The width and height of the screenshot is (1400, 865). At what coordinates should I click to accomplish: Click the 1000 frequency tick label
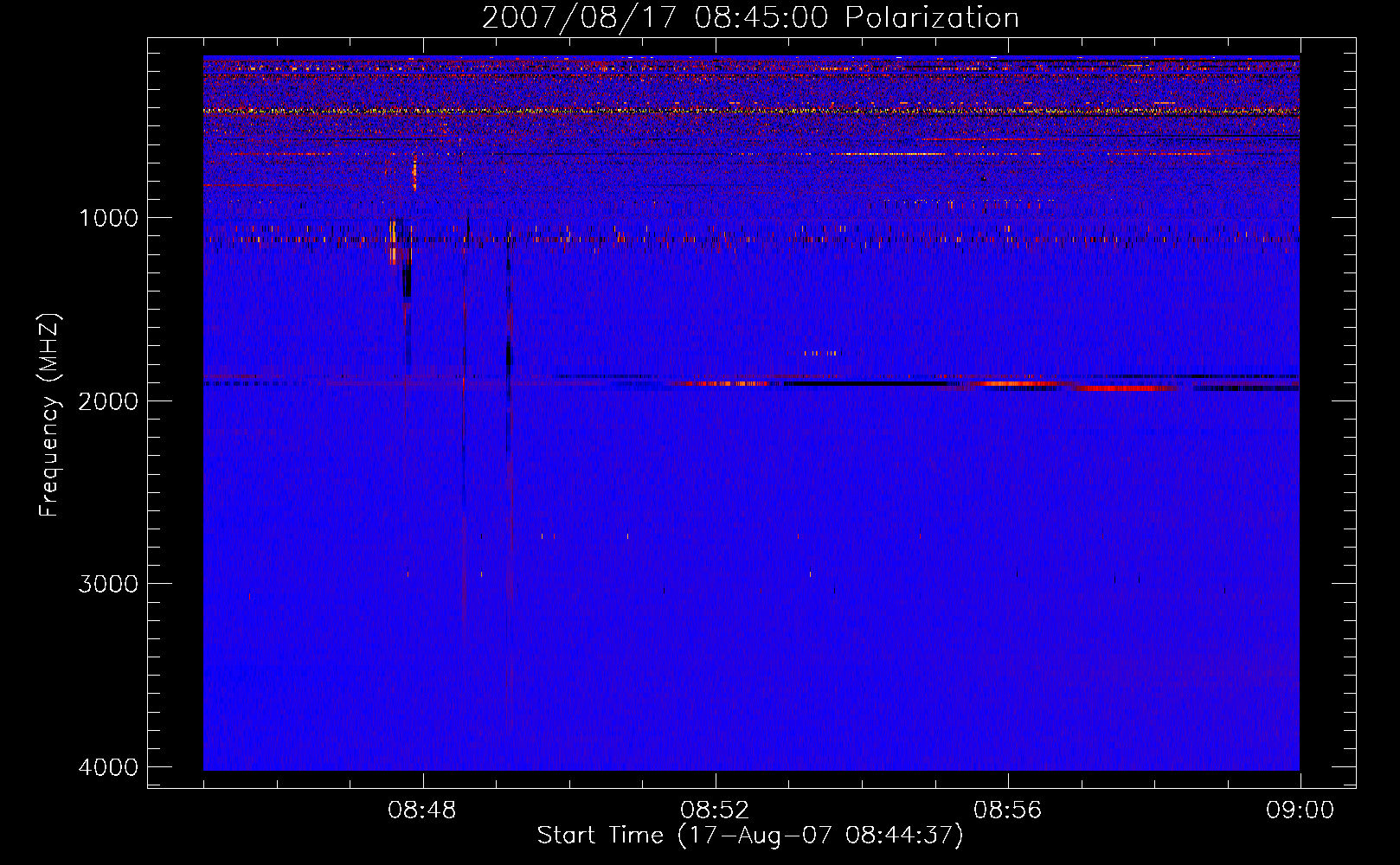pos(108,217)
